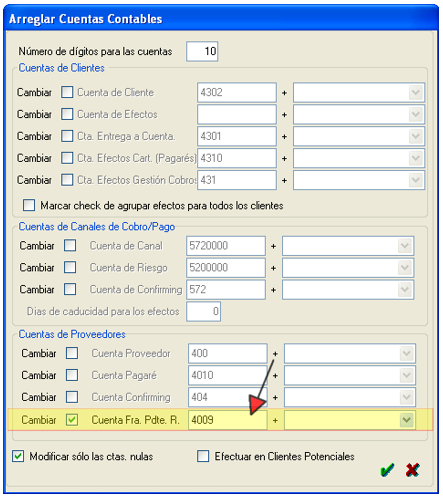Click the 4009 account input field
Image resolution: width=443 pixels, height=499 pixels.
[228, 420]
